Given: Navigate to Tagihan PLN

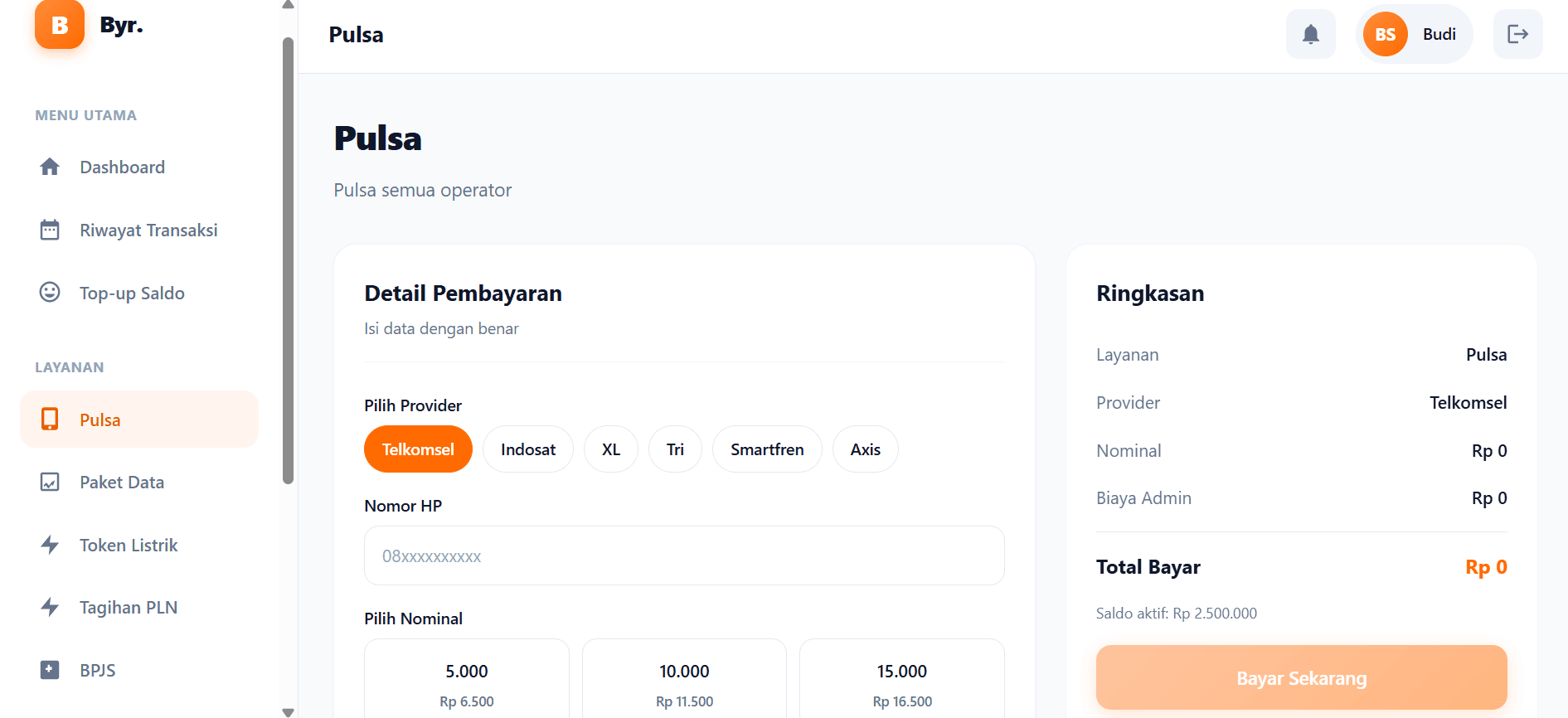Looking at the screenshot, I should pyautogui.click(x=139, y=607).
